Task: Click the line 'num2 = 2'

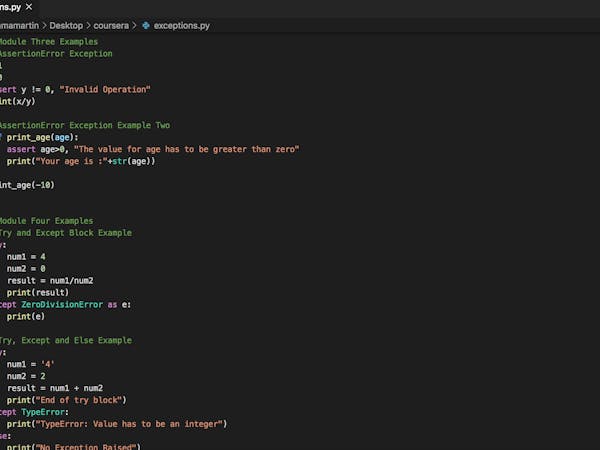Action: pyautogui.click(x=26, y=376)
